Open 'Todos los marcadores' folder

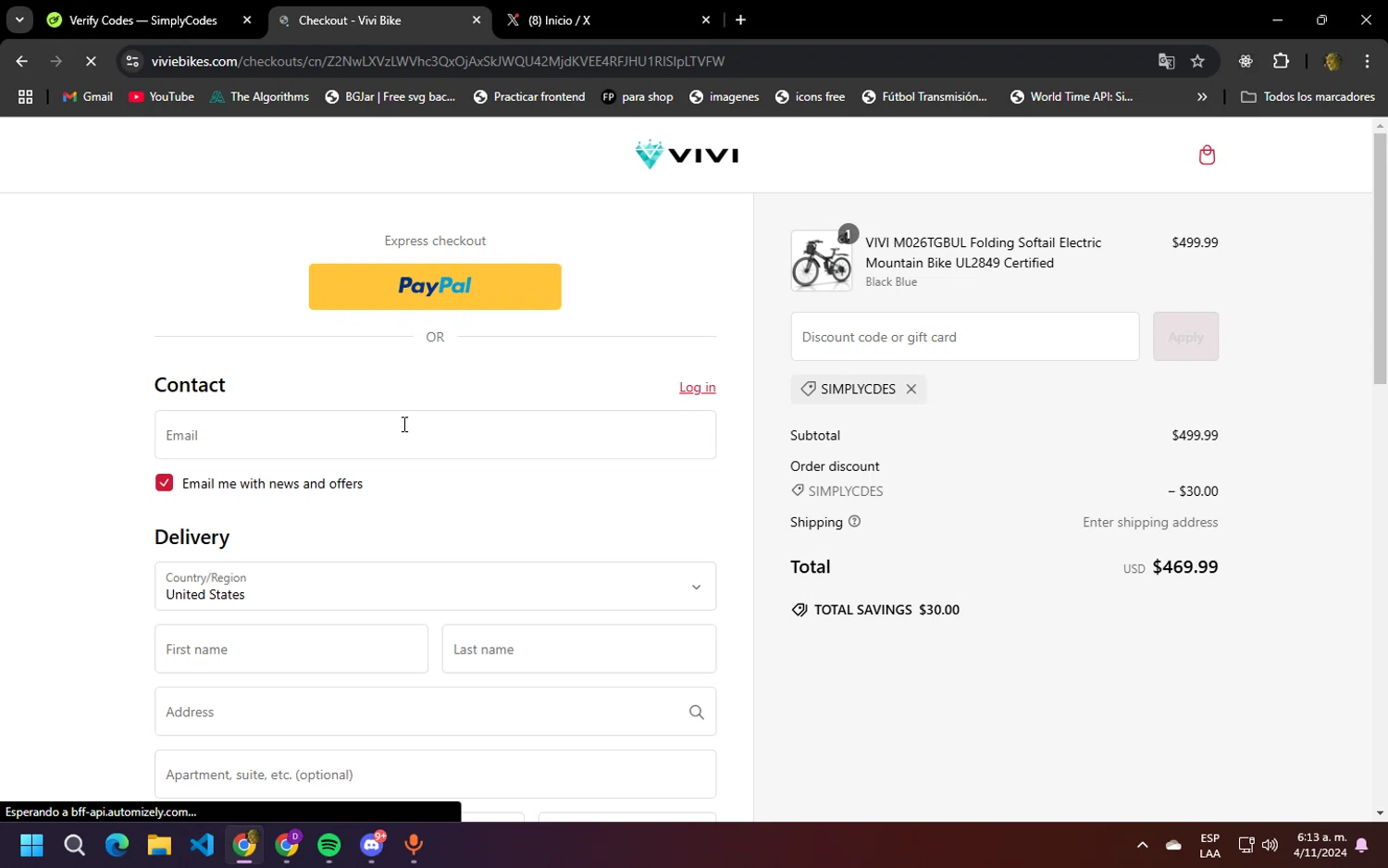(x=1307, y=96)
